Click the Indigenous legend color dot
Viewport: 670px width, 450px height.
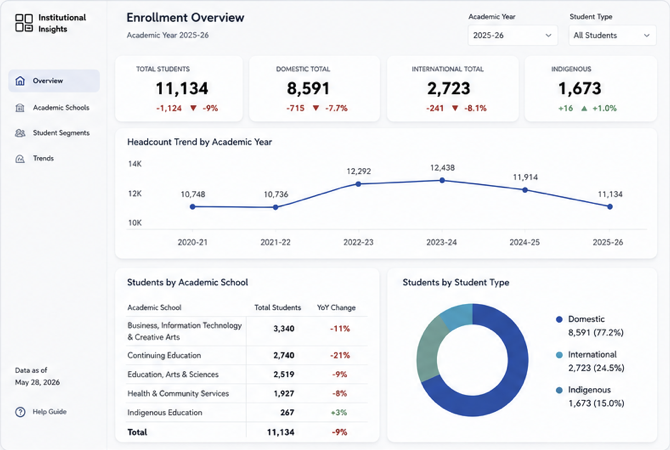(559, 390)
